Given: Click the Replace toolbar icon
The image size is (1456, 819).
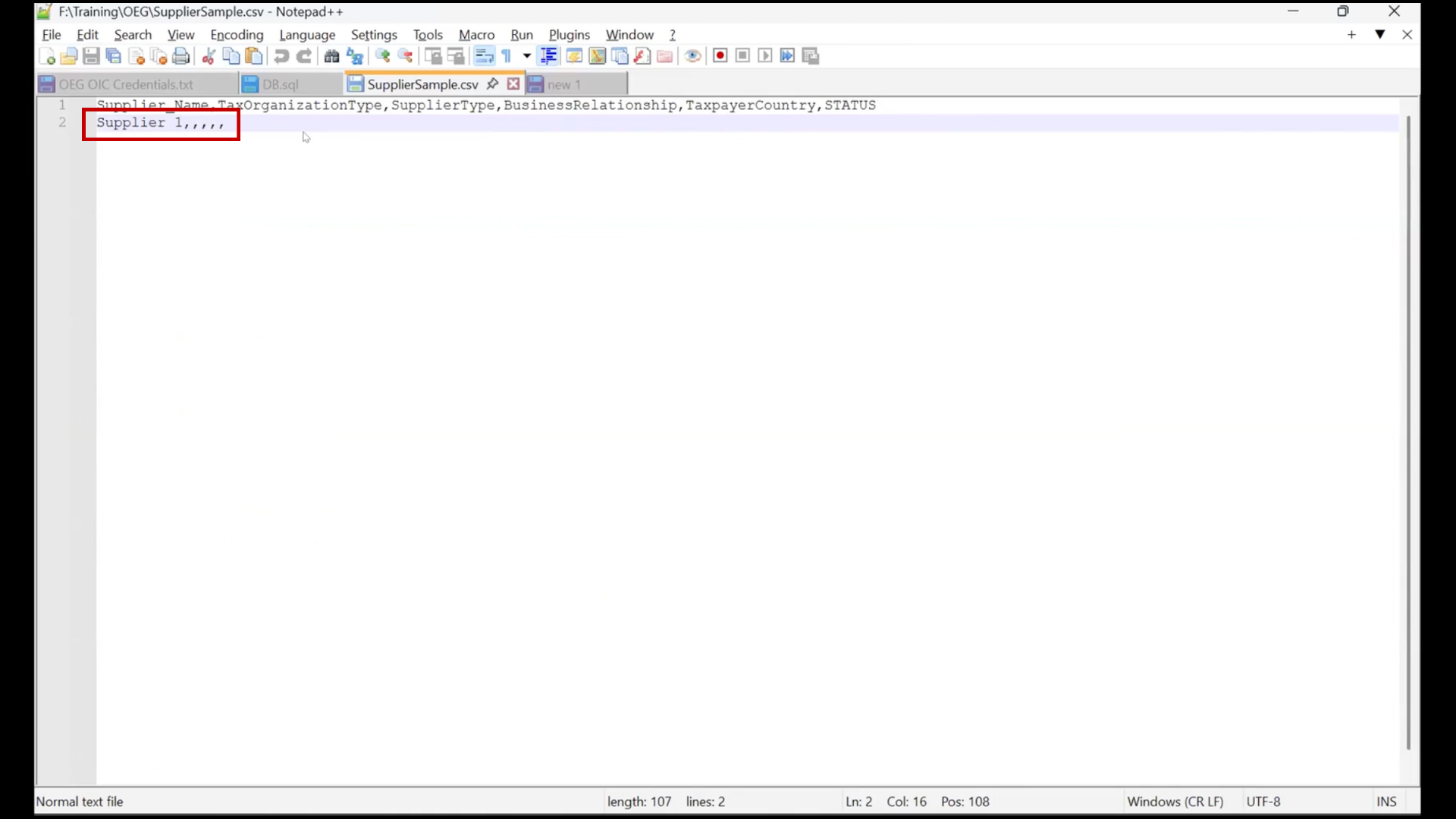Looking at the screenshot, I should coord(354,56).
